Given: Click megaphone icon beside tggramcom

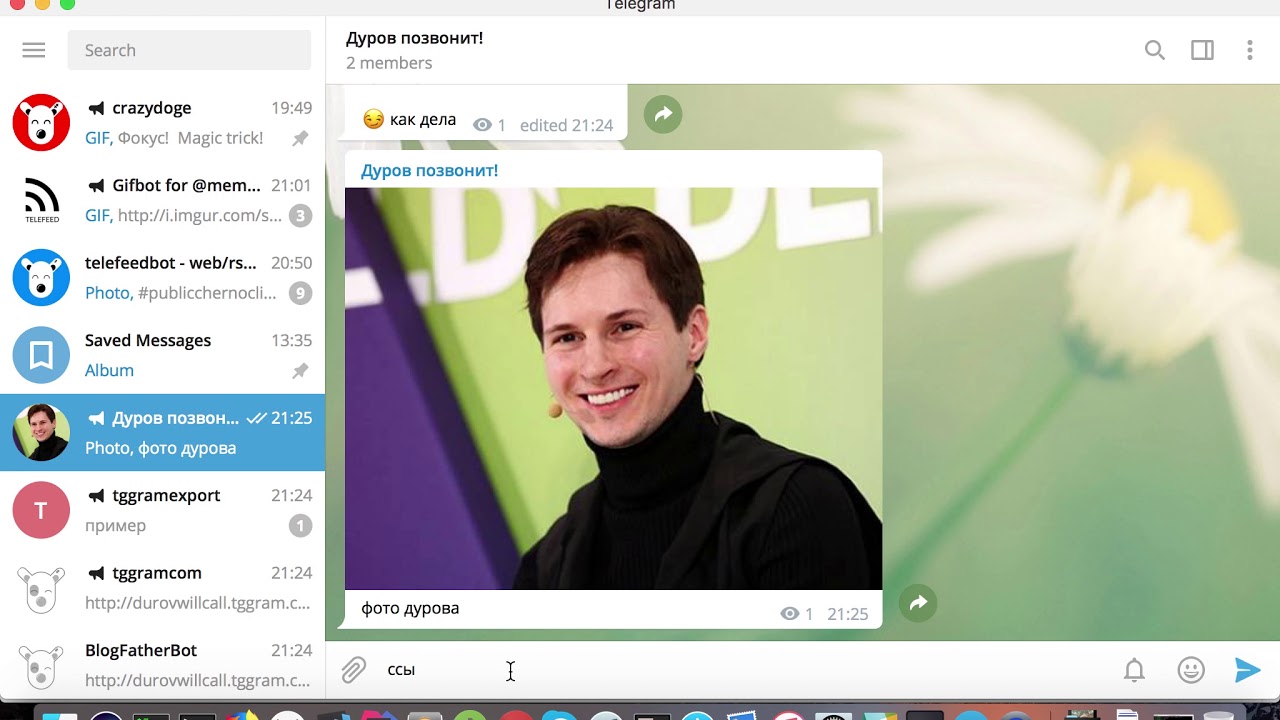Looking at the screenshot, I should pyautogui.click(x=96, y=573).
